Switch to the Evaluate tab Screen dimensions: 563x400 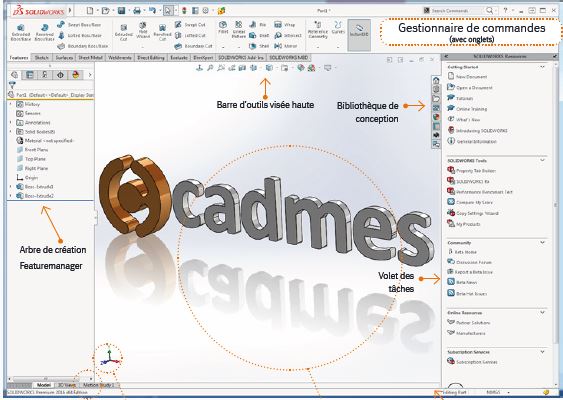coord(179,57)
